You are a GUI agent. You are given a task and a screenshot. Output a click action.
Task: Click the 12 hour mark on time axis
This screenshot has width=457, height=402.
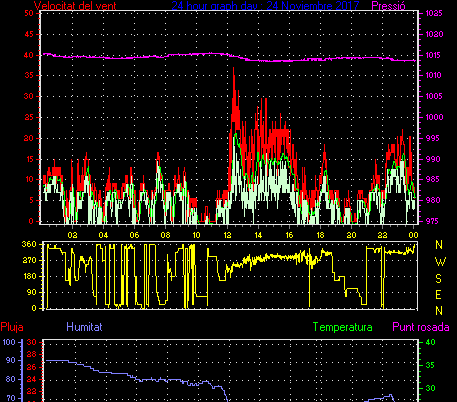pos(227,235)
